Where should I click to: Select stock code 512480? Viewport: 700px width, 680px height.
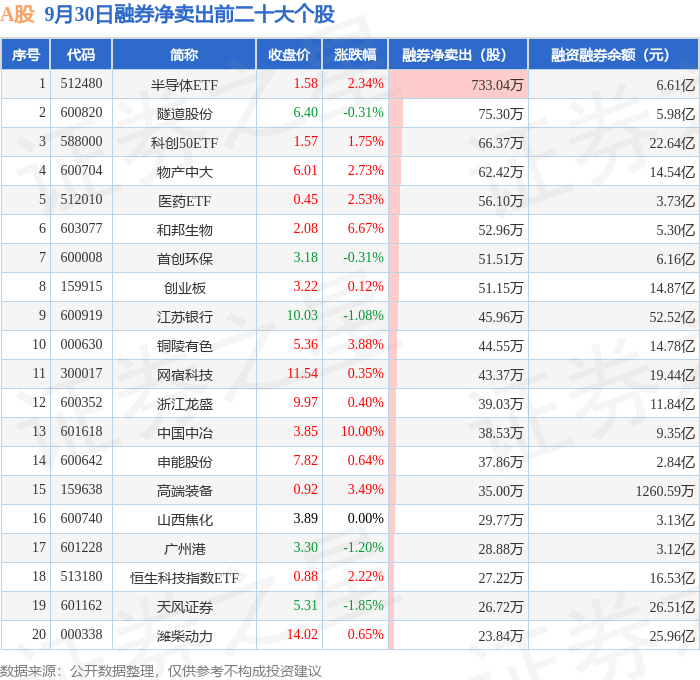coord(81,83)
